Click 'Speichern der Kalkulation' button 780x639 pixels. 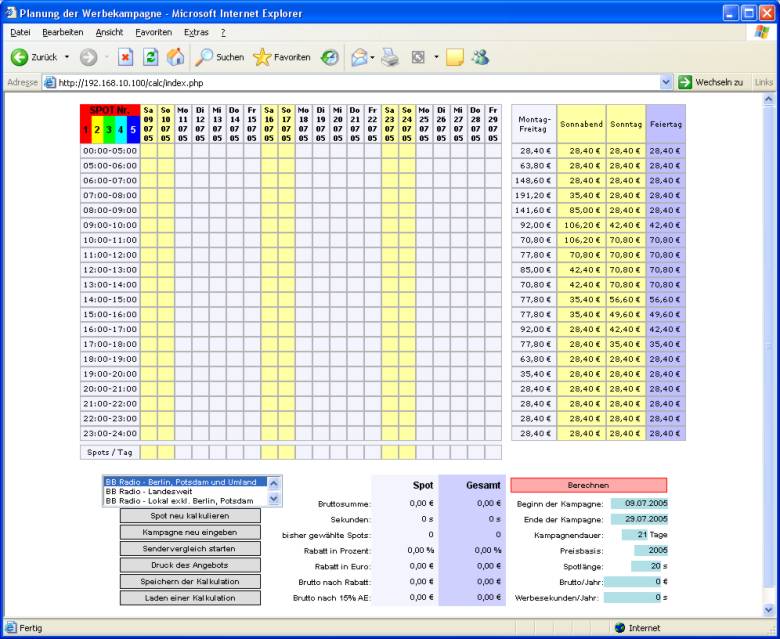190,581
